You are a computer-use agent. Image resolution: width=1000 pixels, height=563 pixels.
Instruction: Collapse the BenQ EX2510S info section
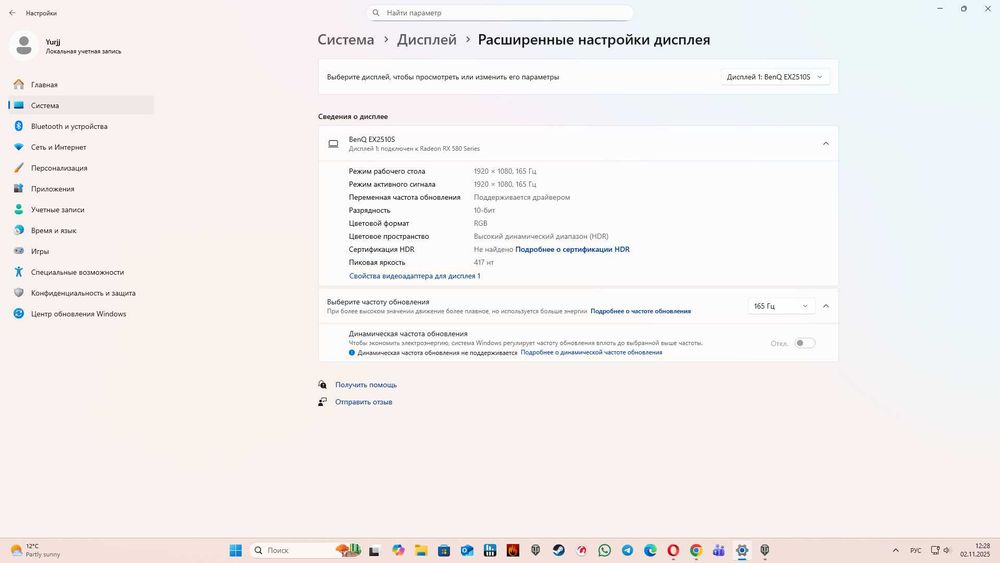pos(825,144)
